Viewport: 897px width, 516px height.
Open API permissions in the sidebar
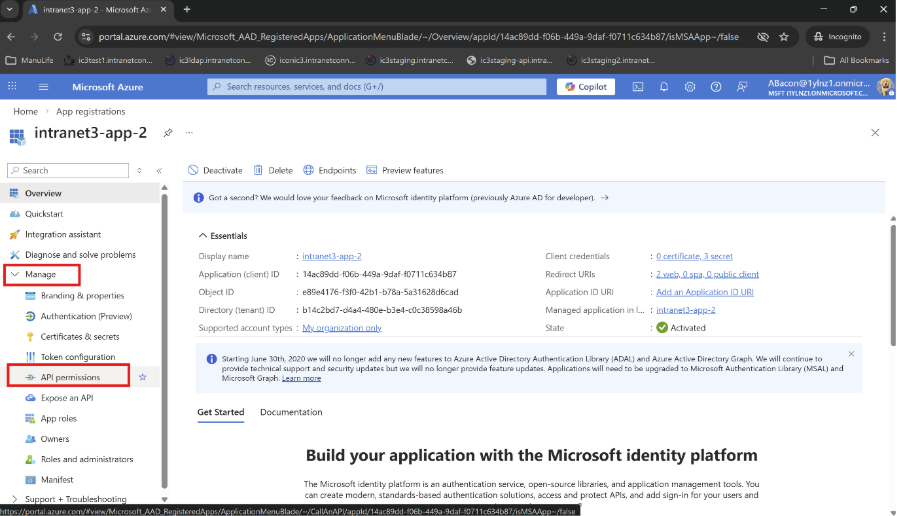pos(70,377)
